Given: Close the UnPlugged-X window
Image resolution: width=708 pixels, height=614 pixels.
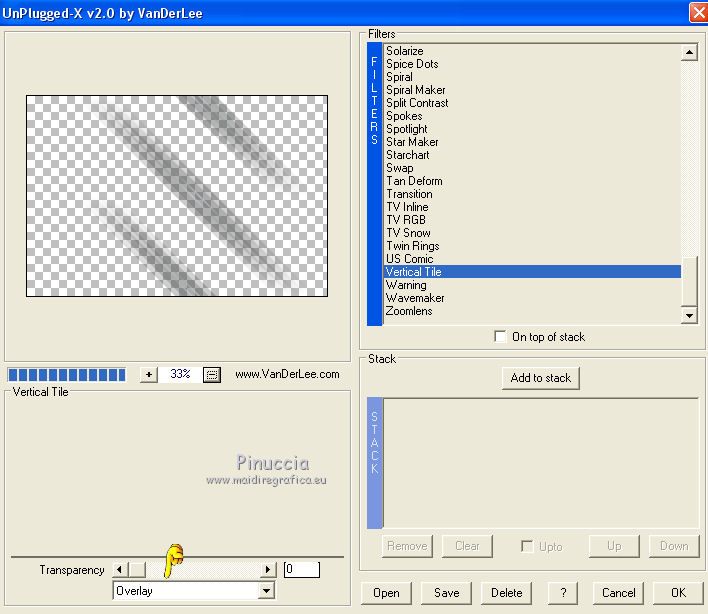Looking at the screenshot, I should [698, 13].
